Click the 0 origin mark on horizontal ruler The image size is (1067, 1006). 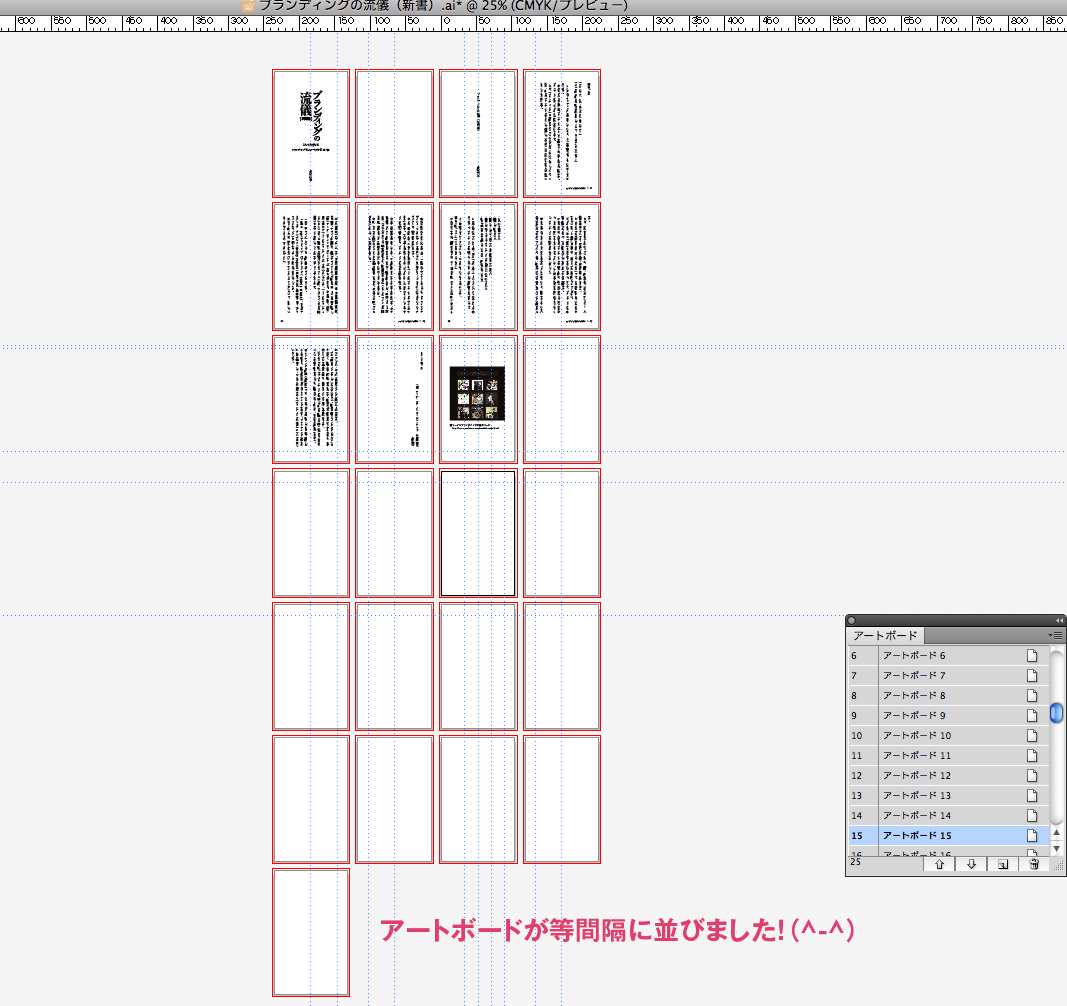click(x=446, y=21)
